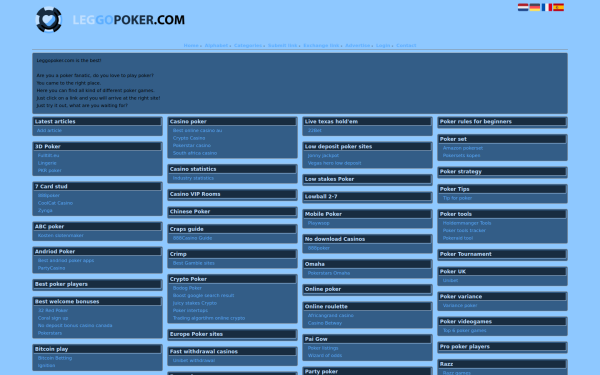Open Bitcoin Betting link
Viewport: 600px width, 375px height.
(x=55, y=358)
